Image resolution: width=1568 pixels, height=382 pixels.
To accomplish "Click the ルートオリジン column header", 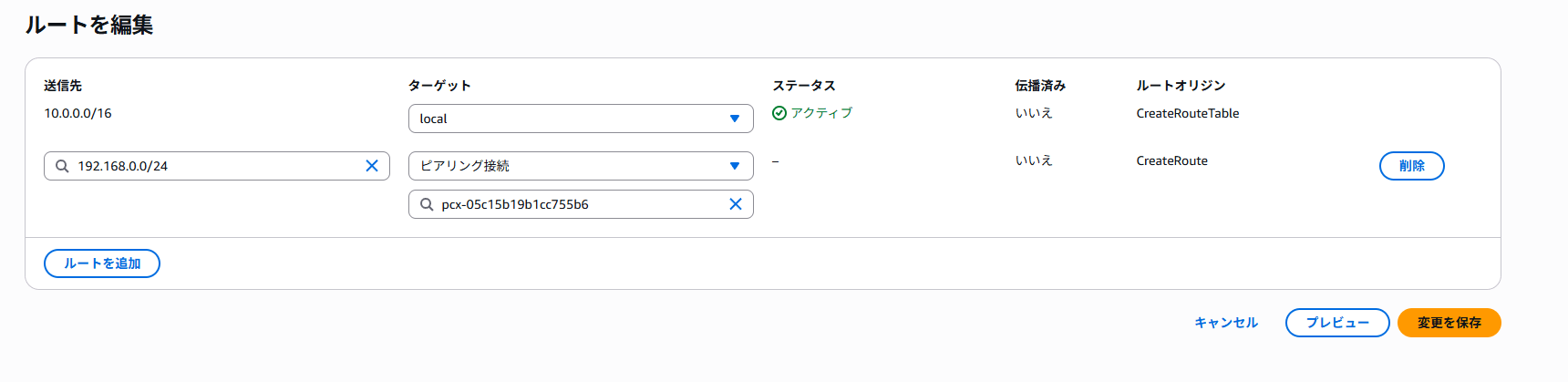I will 1181,86.
